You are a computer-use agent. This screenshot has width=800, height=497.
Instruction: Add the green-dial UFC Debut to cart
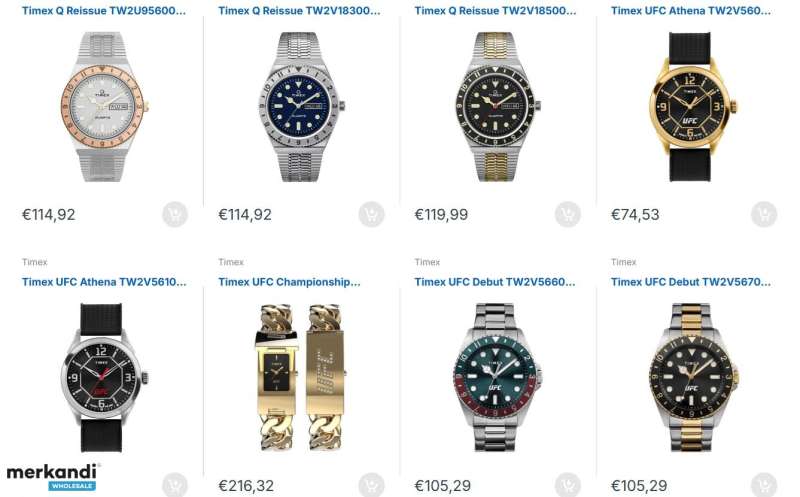tap(568, 485)
